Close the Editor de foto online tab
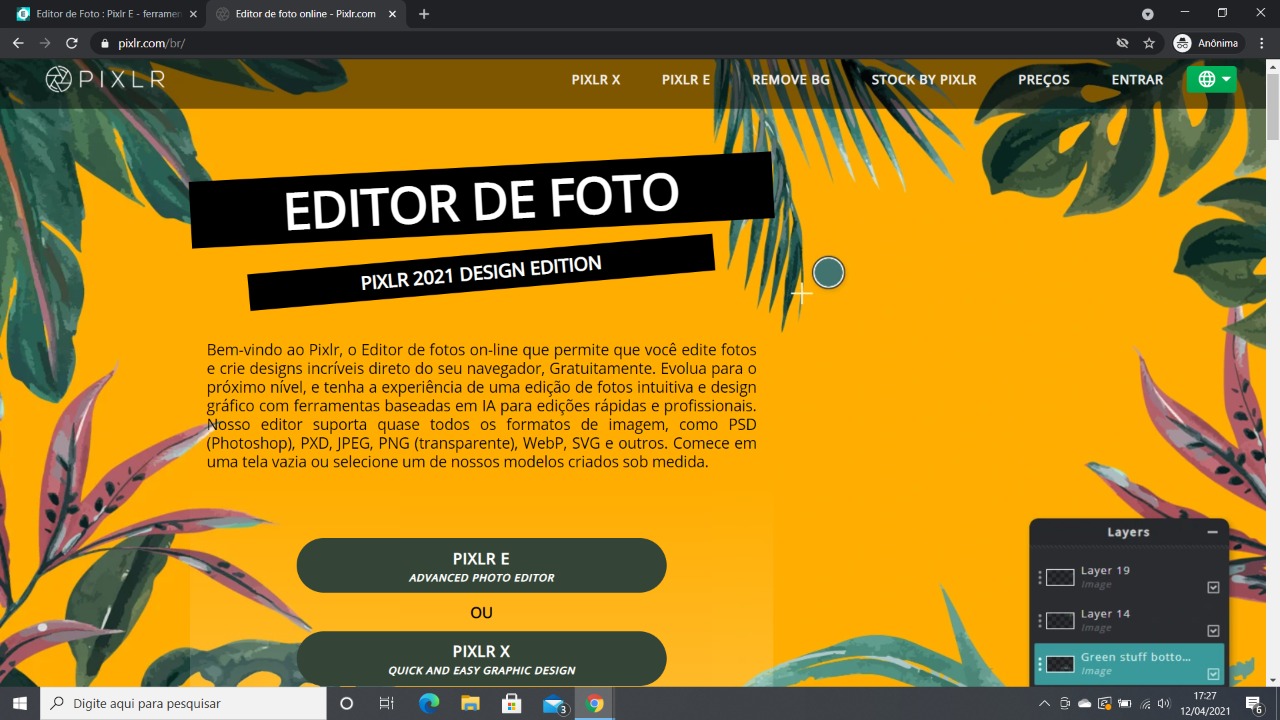 (391, 14)
